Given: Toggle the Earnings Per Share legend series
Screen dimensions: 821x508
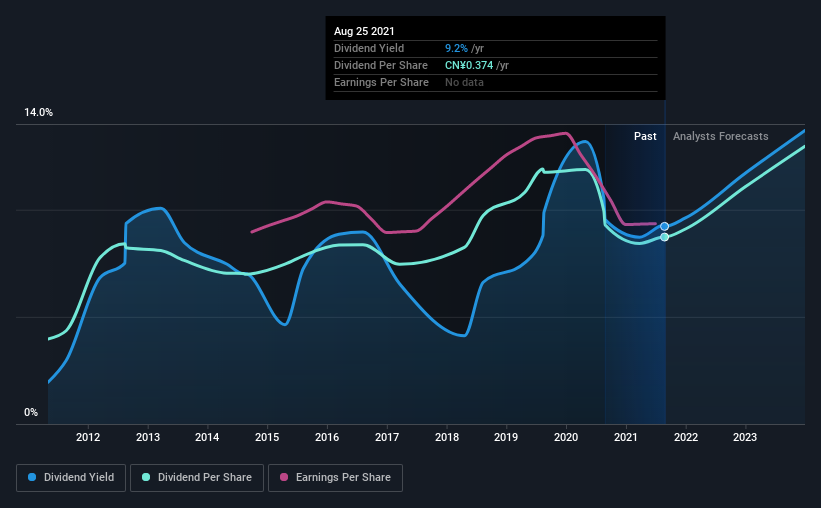Looking at the screenshot, I should (x=335, y=478).
